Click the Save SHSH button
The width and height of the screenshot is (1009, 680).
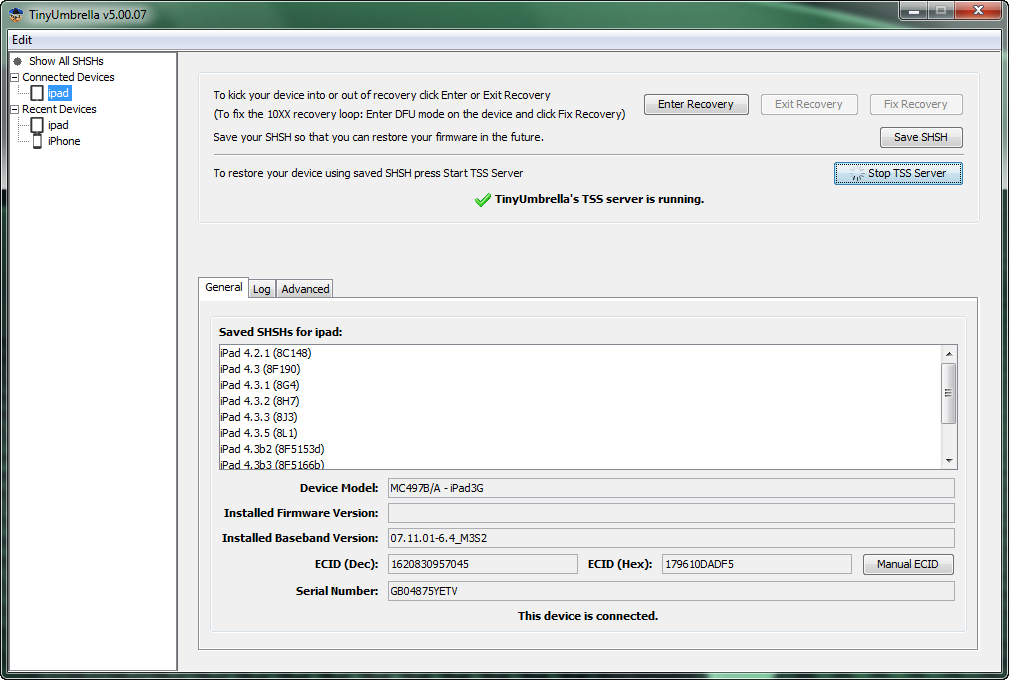point(921,137)
